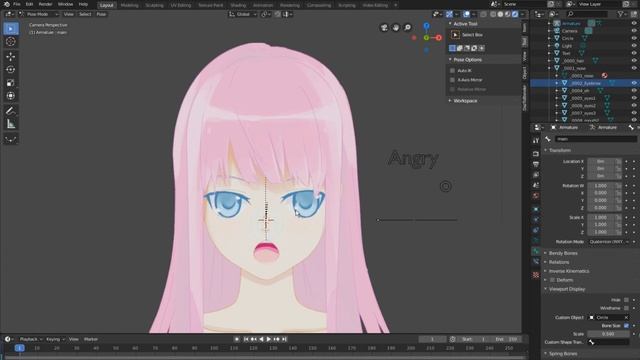Toggle the Wireframe checkbox
Screen dimensions: 640x360
(x=626, y=308)
